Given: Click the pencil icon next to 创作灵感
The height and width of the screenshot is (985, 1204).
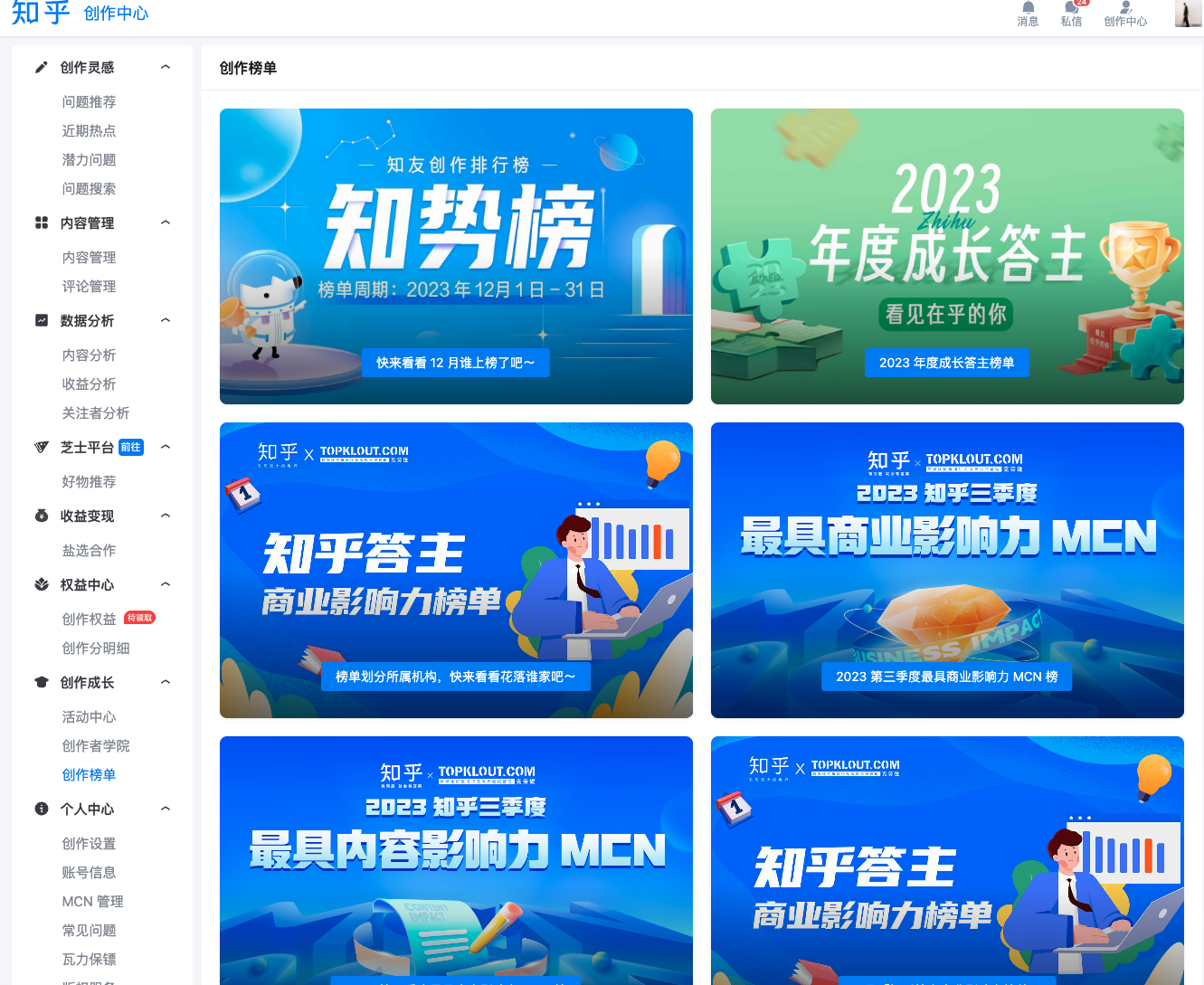Looking at the screenshot, I should tap(42, 67).
